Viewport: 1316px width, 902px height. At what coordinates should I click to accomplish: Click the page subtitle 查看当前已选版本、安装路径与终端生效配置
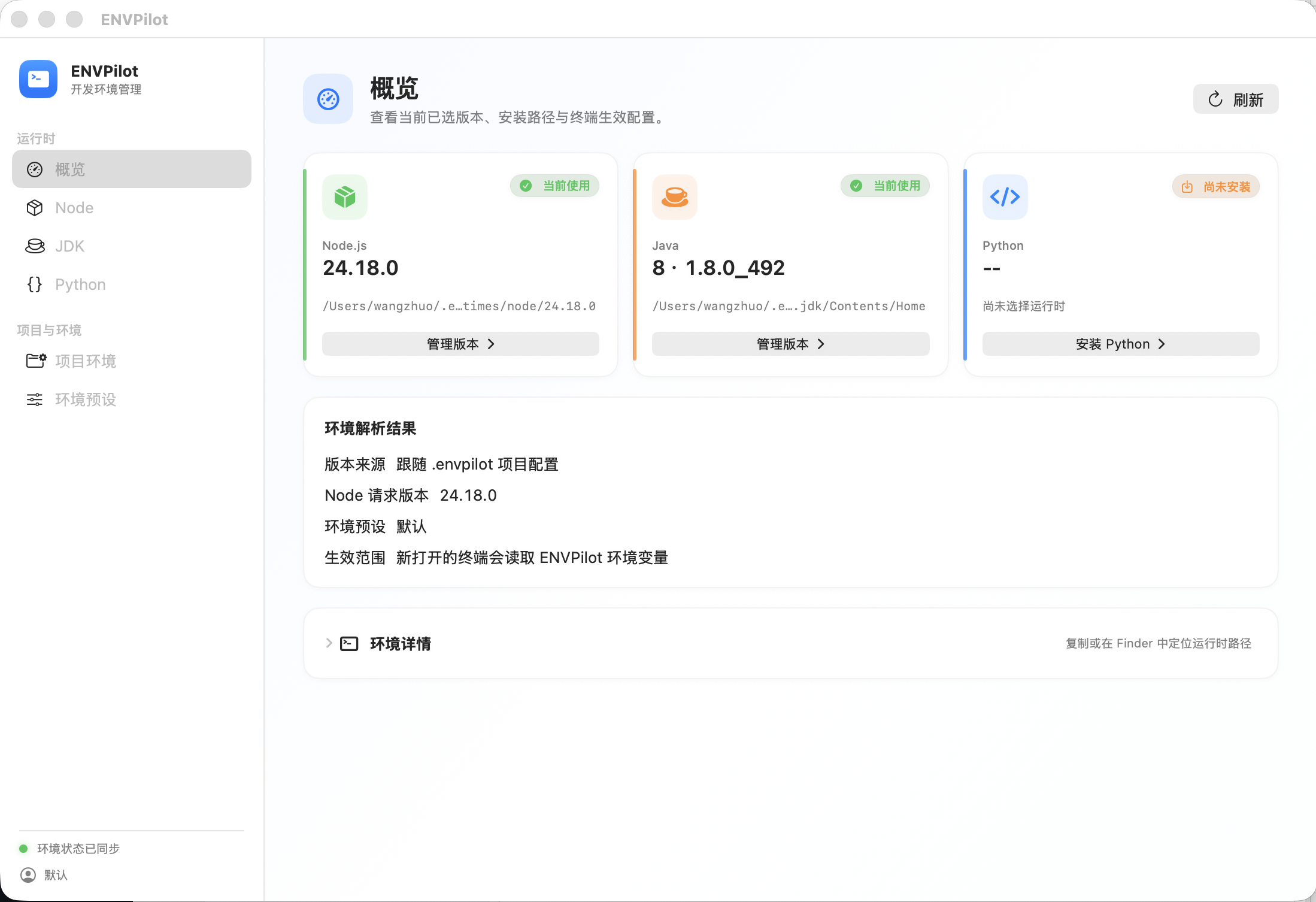pos(518,117)
